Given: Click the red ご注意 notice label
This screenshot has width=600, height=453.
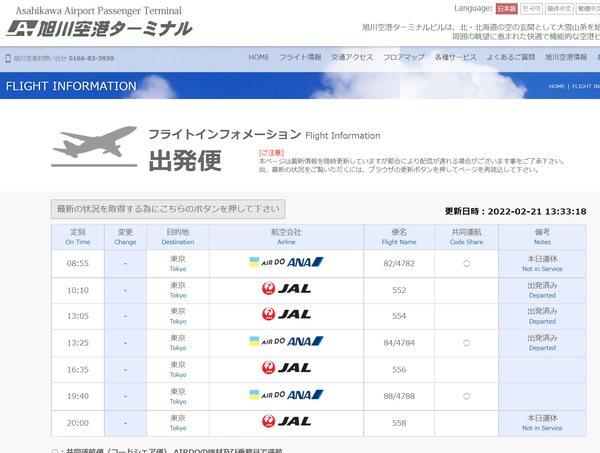Looking at the screenshot, I should 271,153.
